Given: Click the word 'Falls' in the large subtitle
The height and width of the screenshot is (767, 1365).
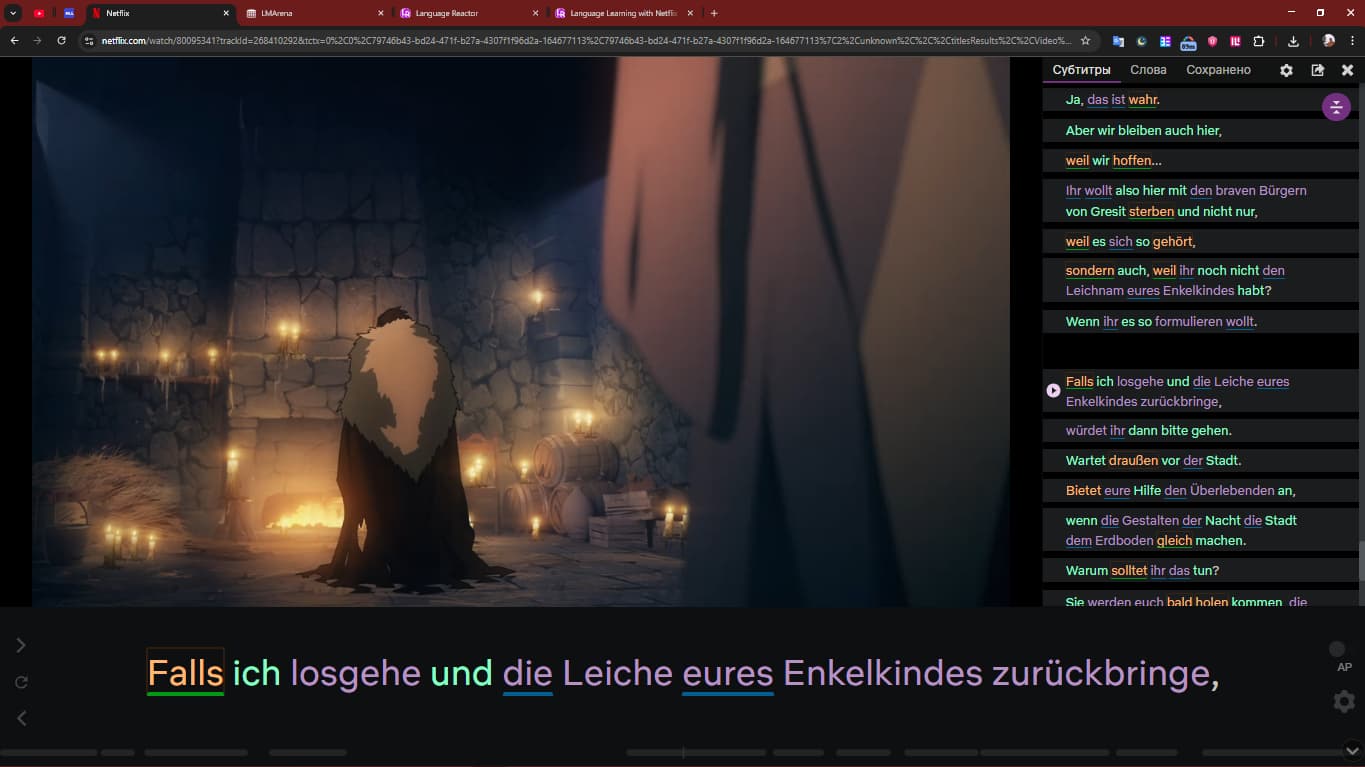Looking at the screenshot, I should (x=185, y=673).
